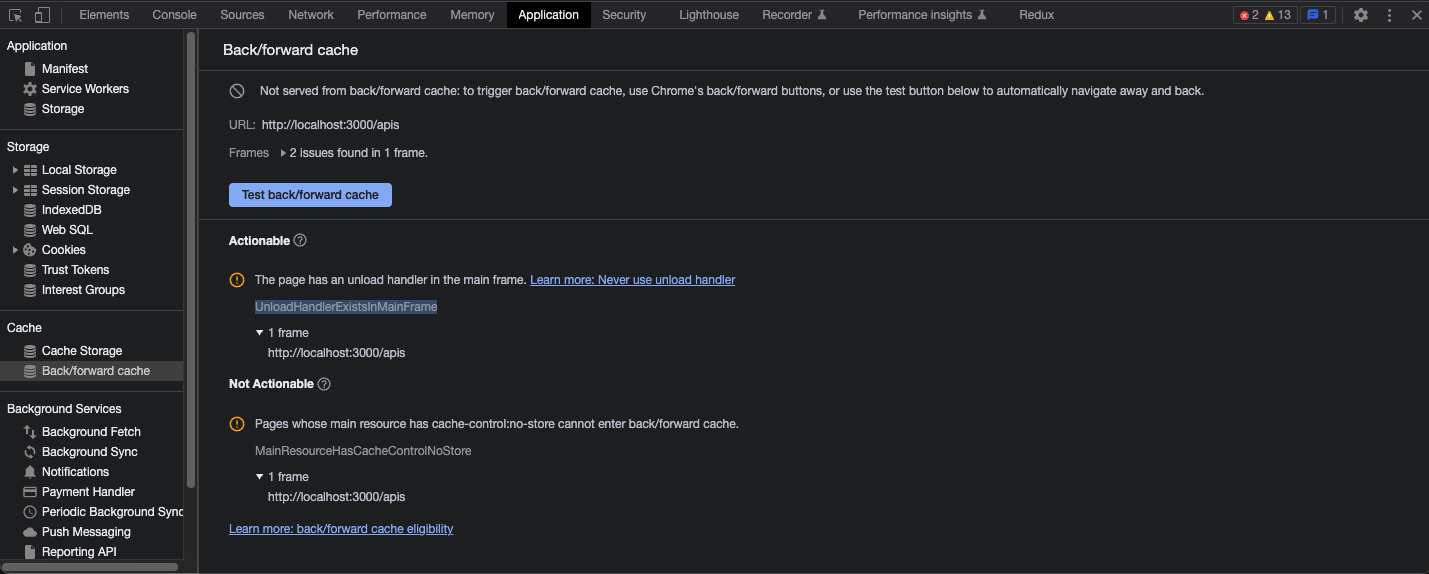The width and height of the screenshot is (1429, 574).
Task: Open Interest Groups in the sidebar
Action: (83, 290)
